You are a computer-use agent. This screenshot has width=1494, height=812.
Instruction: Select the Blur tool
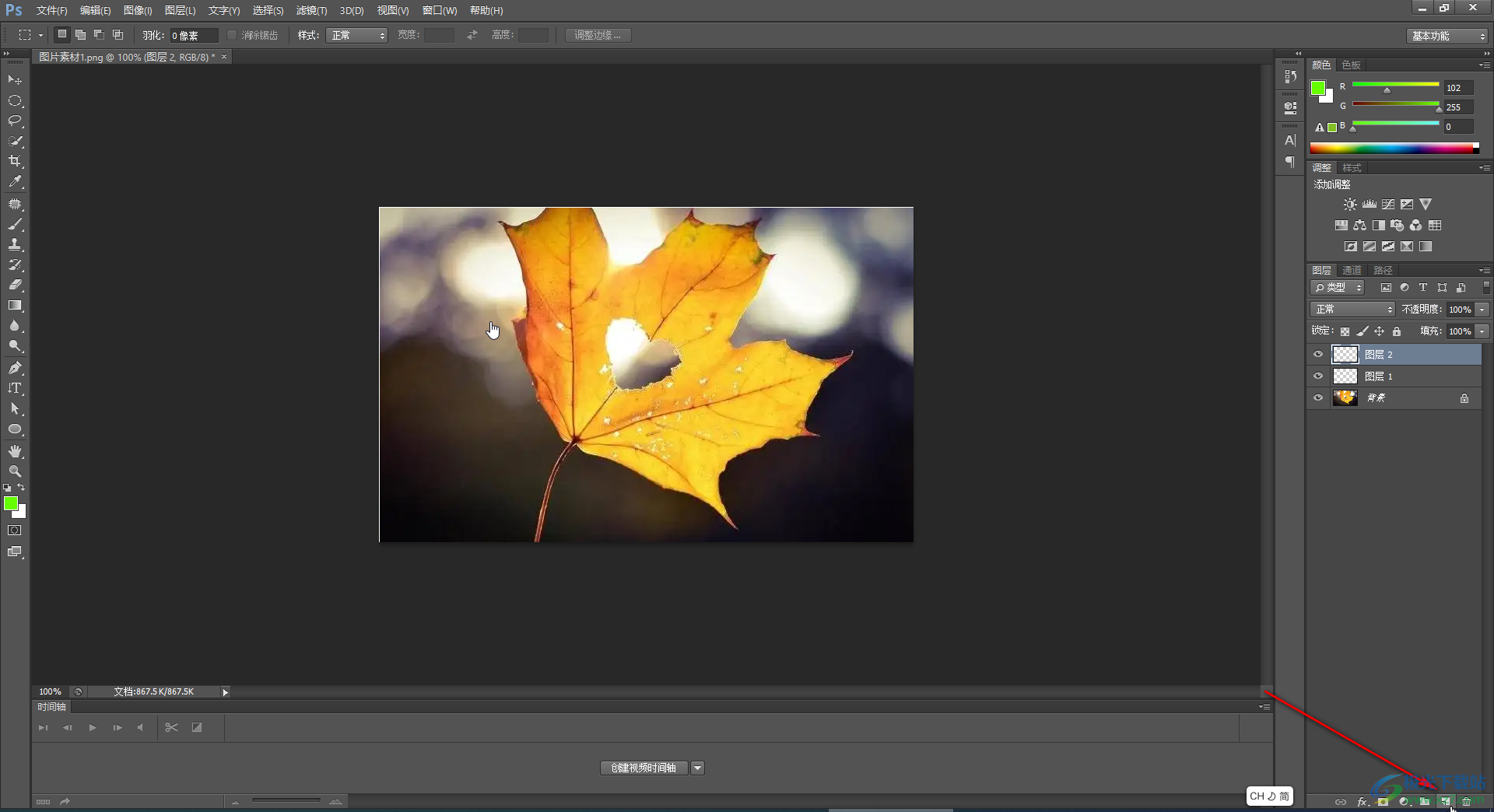[15, 326]
